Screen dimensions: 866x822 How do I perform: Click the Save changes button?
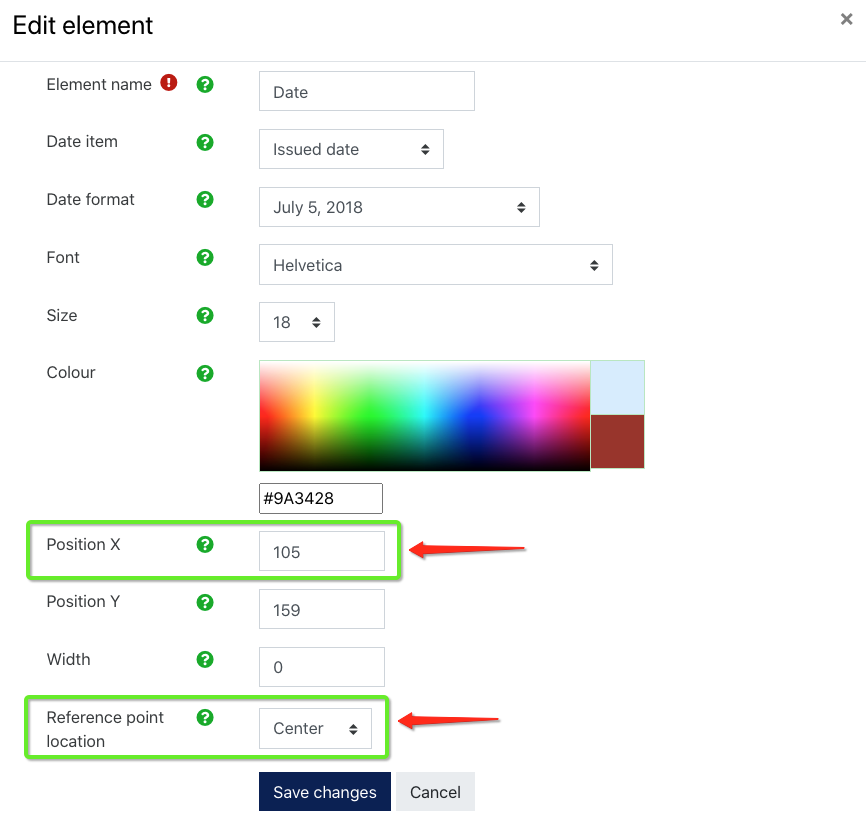coord(324,791)
